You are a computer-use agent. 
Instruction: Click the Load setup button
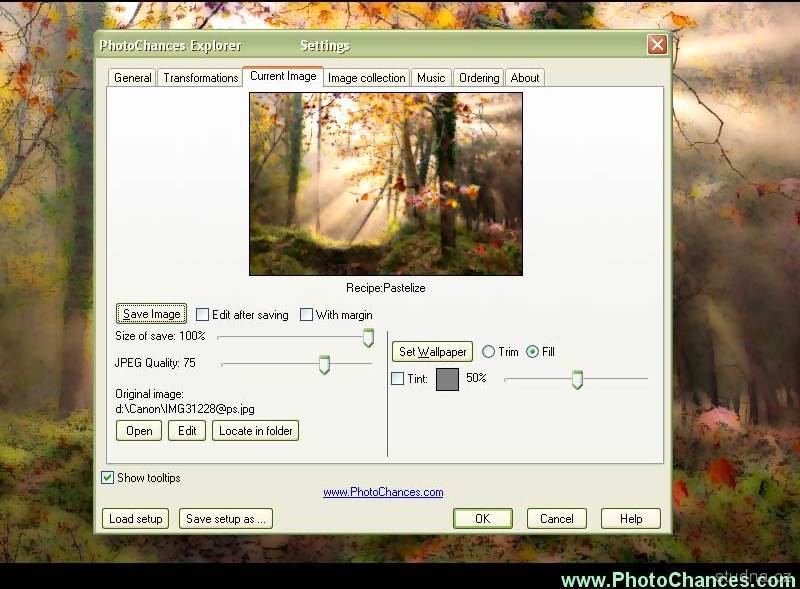[x=135, y=519]
